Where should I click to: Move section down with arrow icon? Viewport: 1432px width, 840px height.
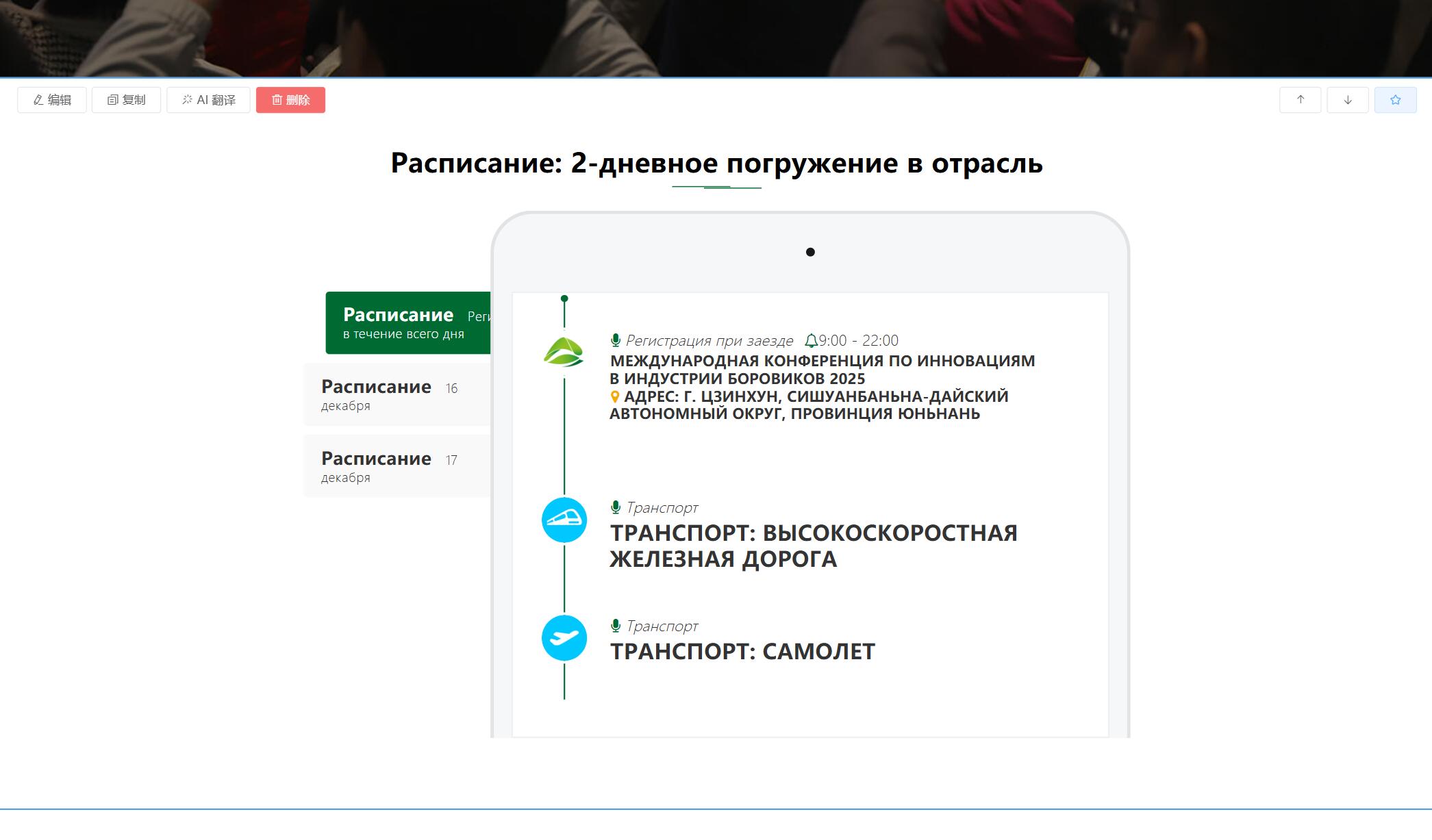tap(1347, 100)
